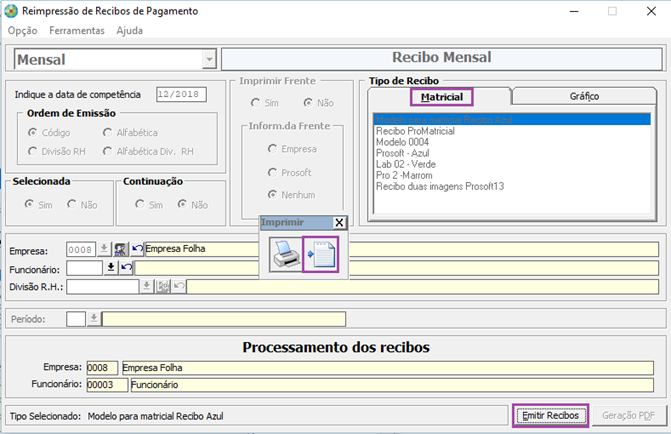Click the Geração PDF button

pyautogui.click(x=629, y=416)
